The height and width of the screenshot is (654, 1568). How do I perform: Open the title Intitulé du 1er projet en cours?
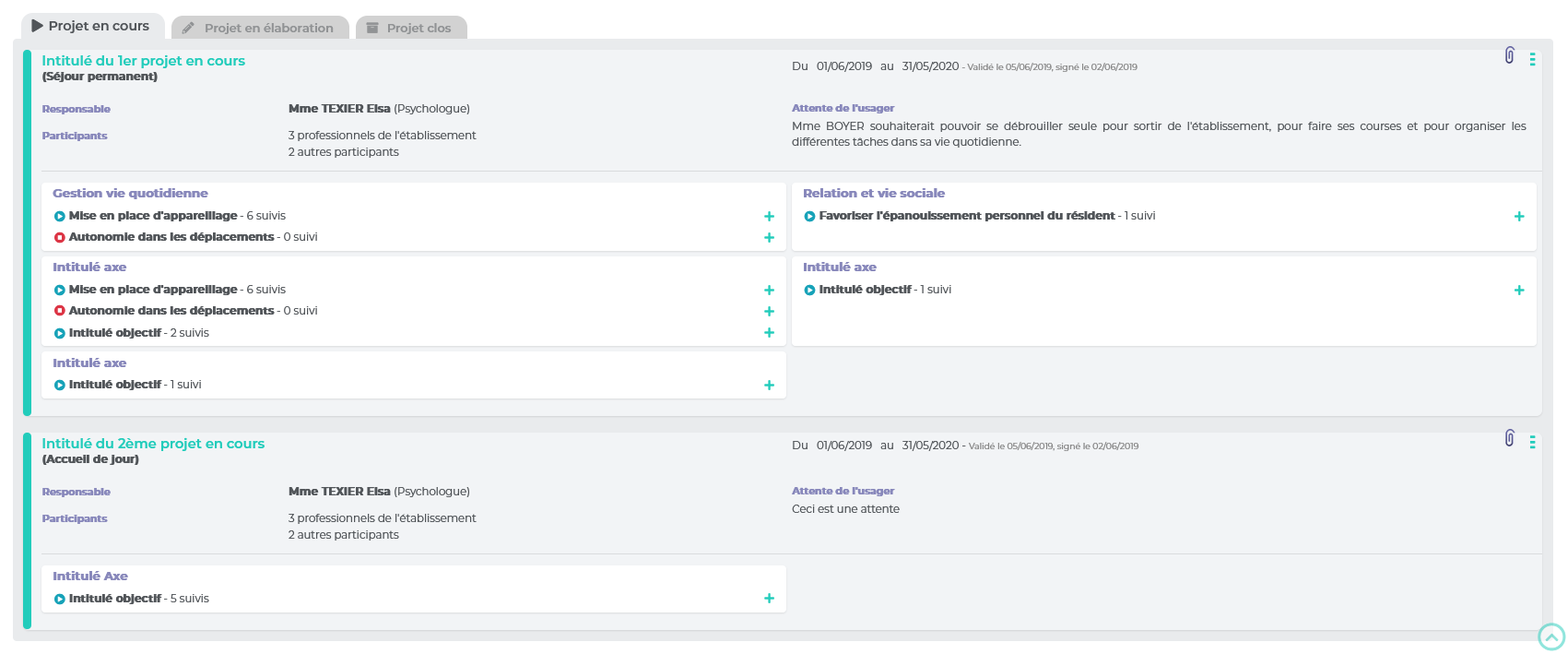(143, 61)
